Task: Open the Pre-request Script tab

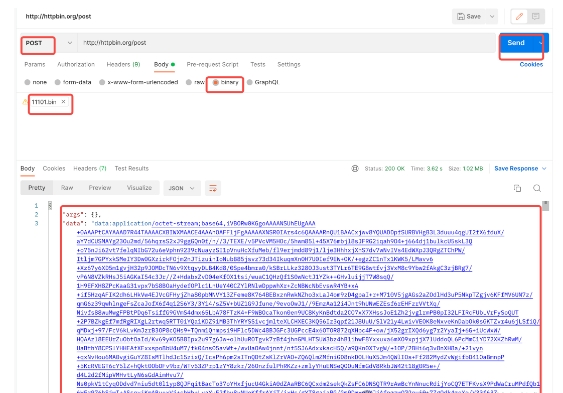Action: [212, 65]
